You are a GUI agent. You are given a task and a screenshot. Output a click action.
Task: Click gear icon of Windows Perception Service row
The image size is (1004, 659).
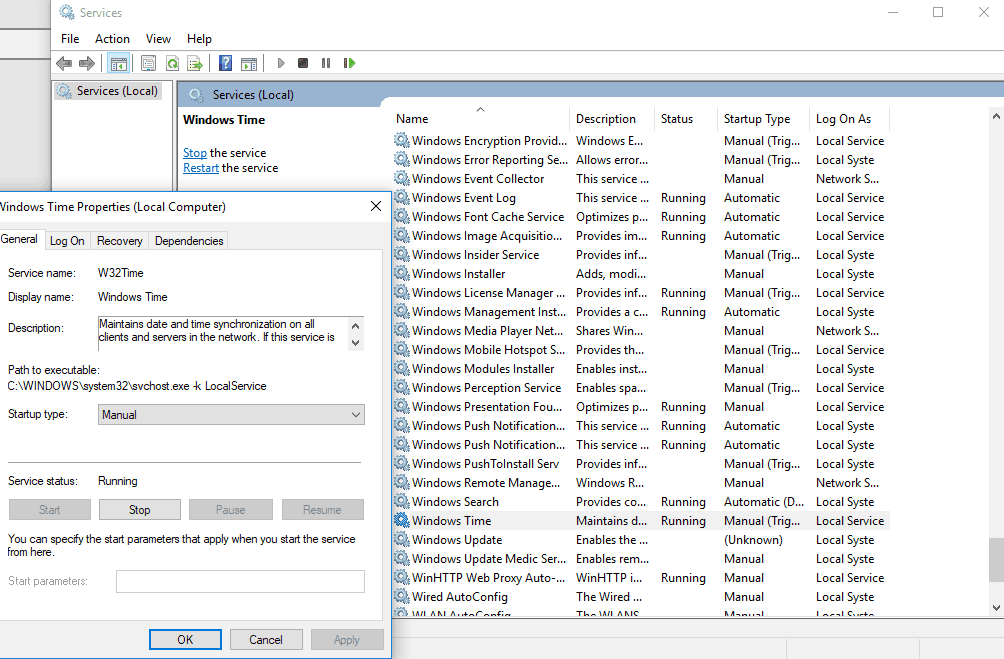401,387
